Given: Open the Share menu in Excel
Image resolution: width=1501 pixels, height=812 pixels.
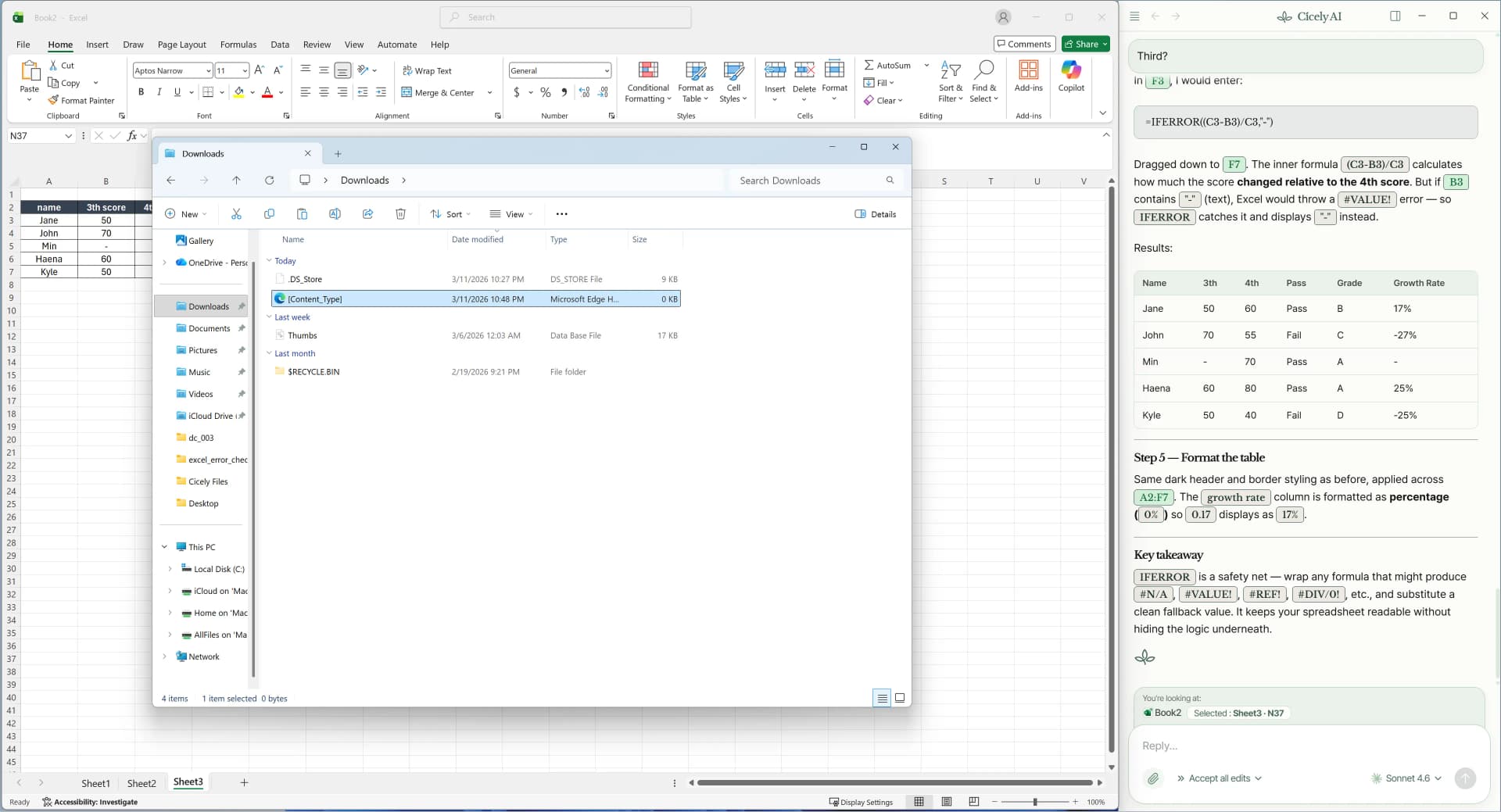Looking at the screenshot, I should pos(1084,44).
